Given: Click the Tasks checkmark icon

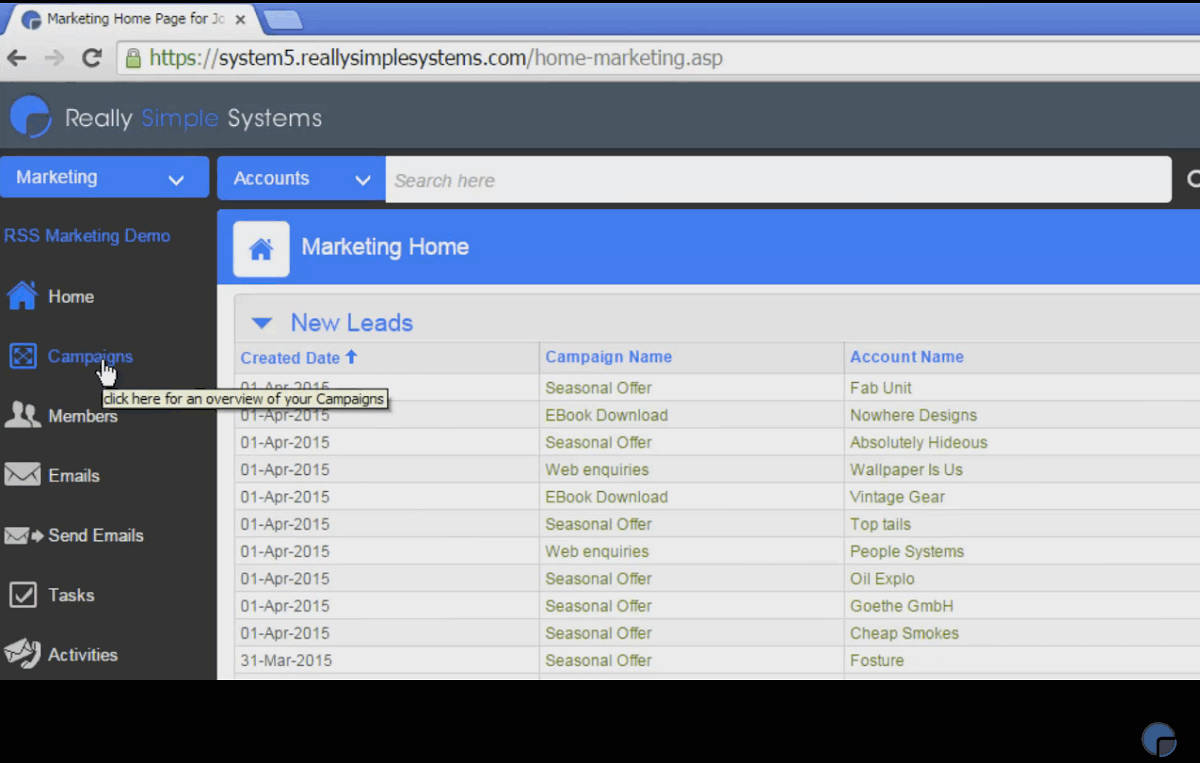Looking at the screenshot, I should pyautogui.click(x=22, y=595).
